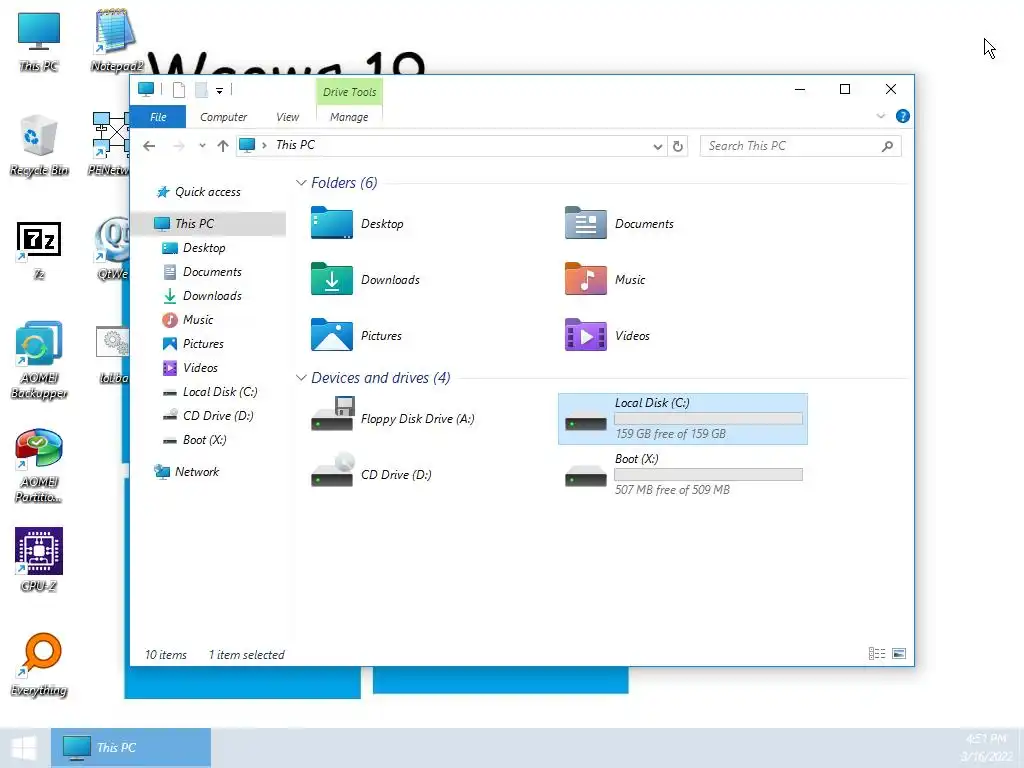Open the Manage ribbon tab
Screen dimensions: 1024x768
(x=349, y=117)
